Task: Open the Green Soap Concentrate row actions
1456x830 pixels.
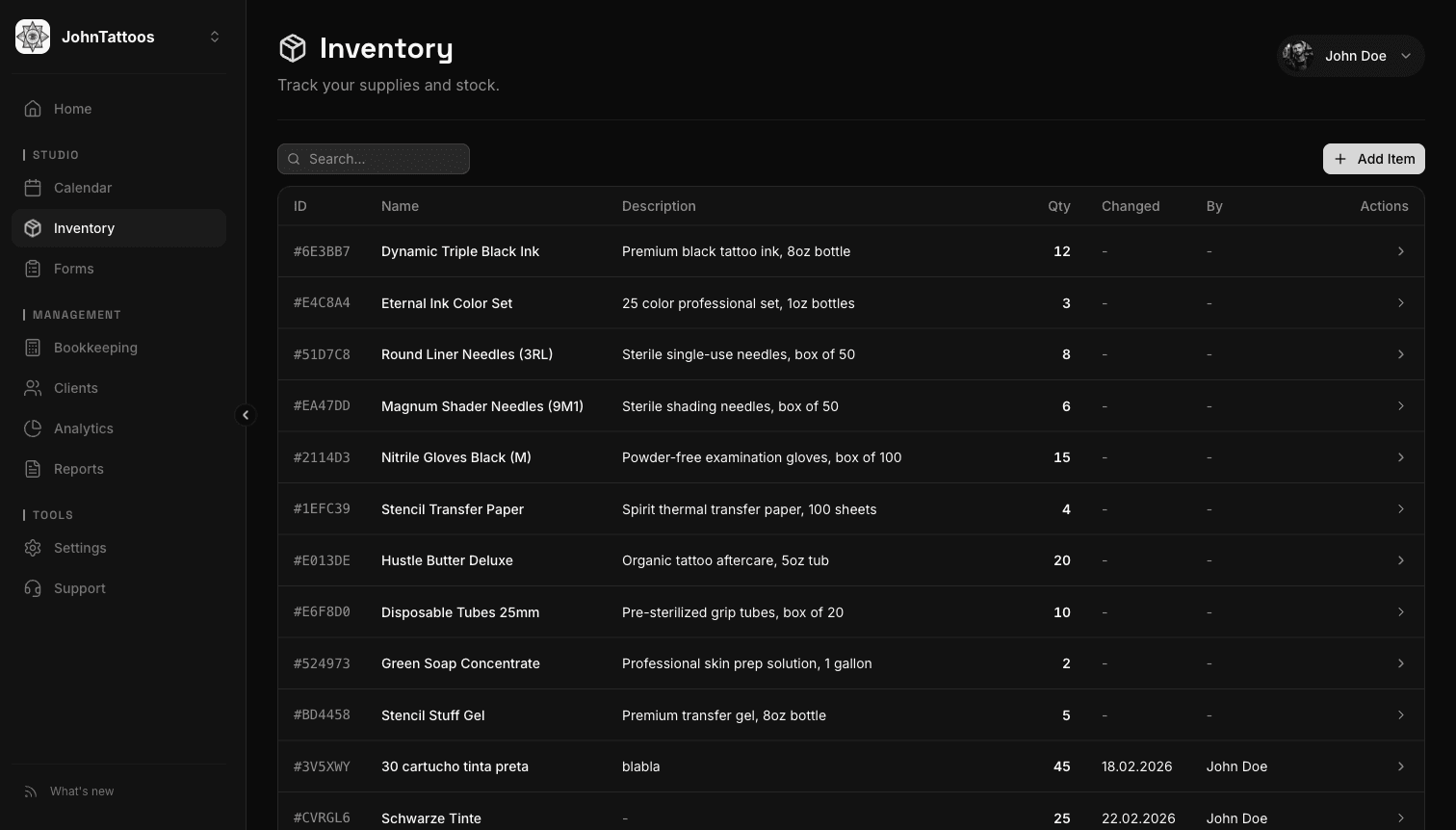Action: coord(1401,662)
